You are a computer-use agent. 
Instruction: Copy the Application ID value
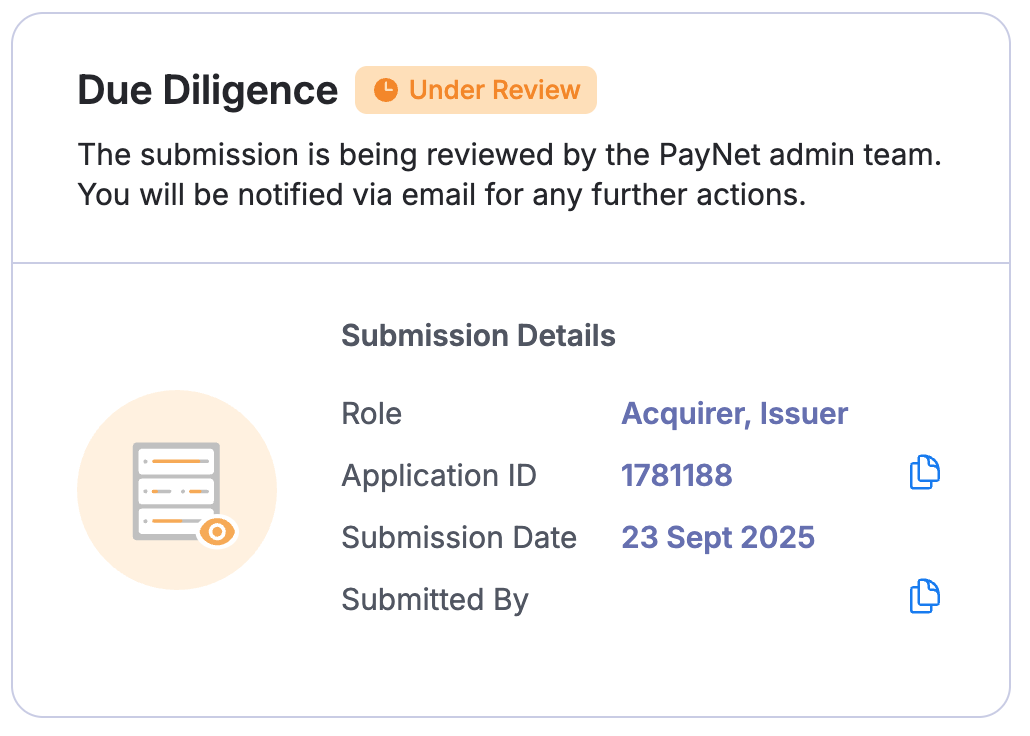tap(925, 473)
